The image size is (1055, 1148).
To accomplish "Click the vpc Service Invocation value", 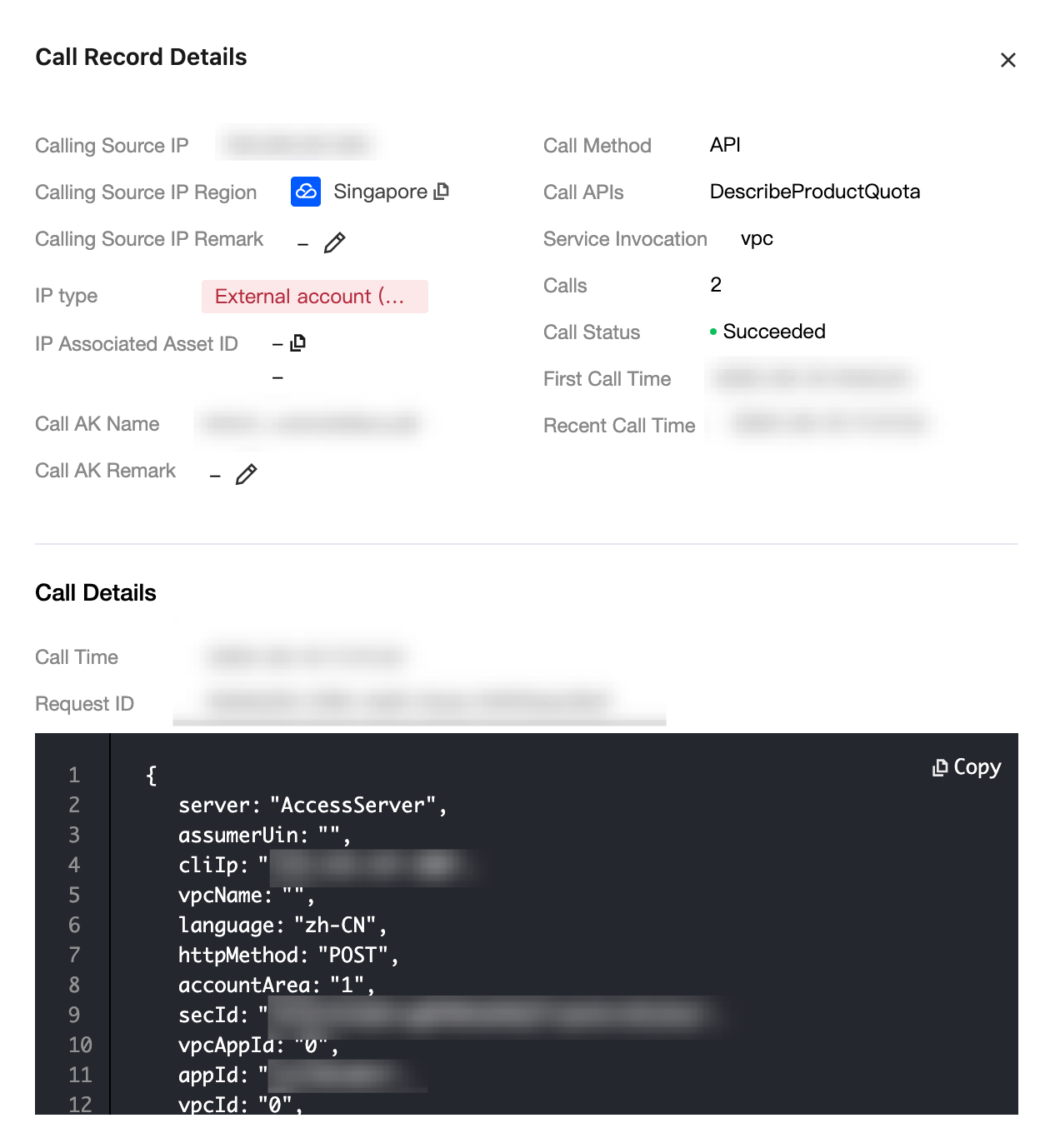I will coord(757,239).
